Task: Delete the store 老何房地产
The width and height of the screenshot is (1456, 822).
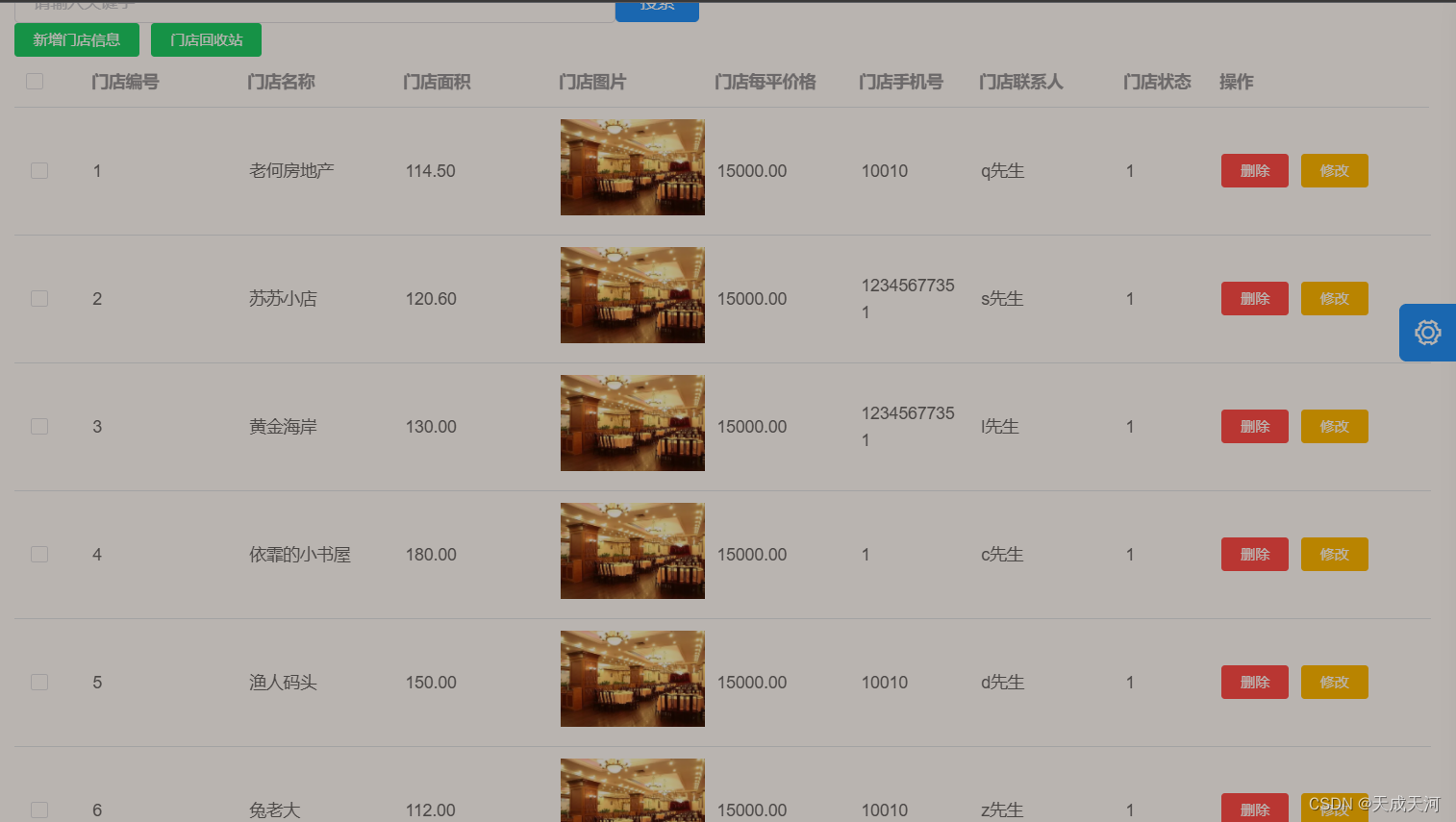Action: (x=1254, y=170)
